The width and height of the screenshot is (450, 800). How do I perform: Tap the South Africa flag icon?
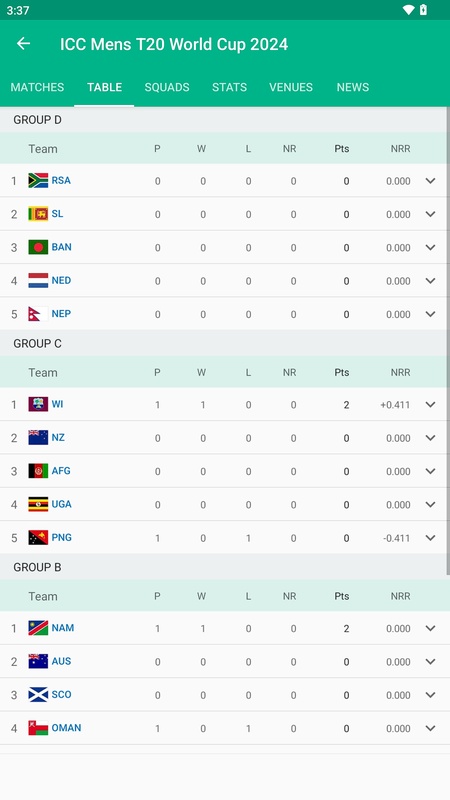coord(38,181)
